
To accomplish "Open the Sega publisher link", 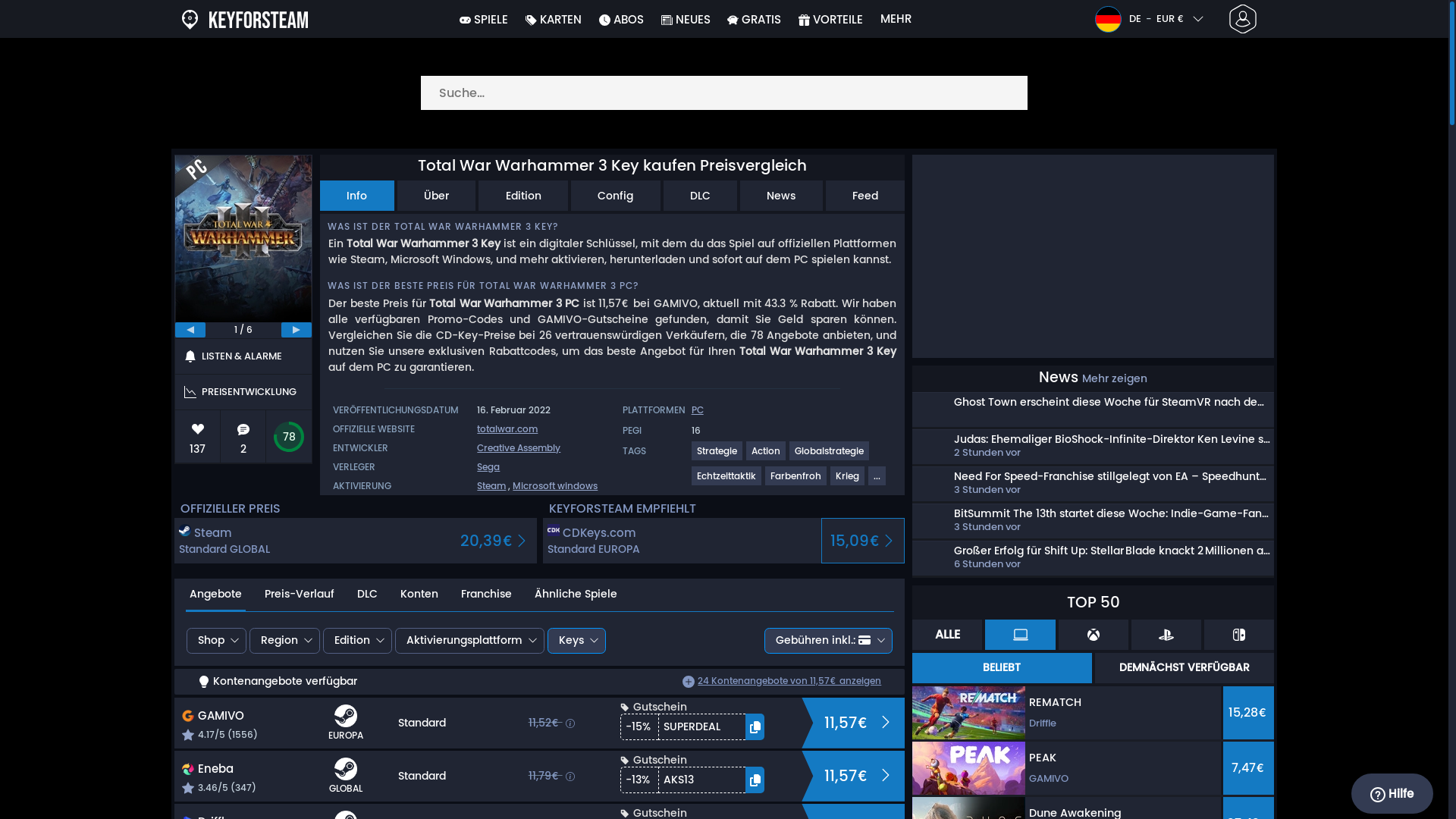I will [x=488, y=467].
